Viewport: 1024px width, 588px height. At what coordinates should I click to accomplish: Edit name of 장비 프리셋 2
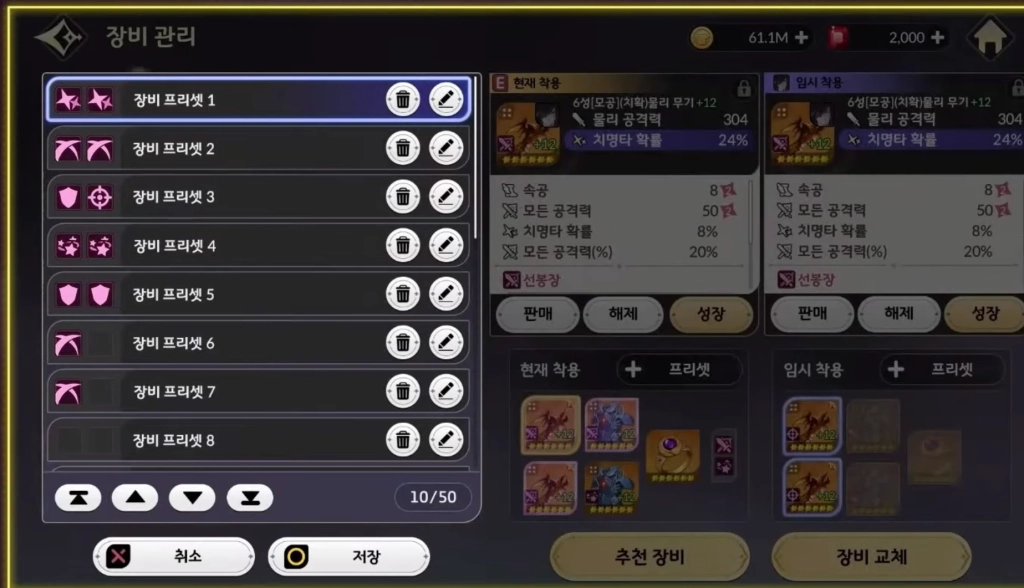coord(446,148)
